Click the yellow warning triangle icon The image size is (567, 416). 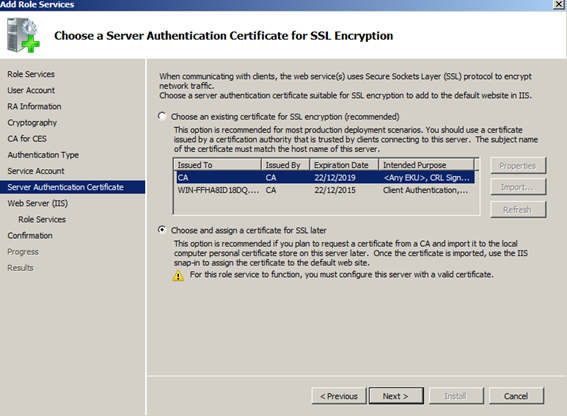pyautogui.click(x=178, y=276)
